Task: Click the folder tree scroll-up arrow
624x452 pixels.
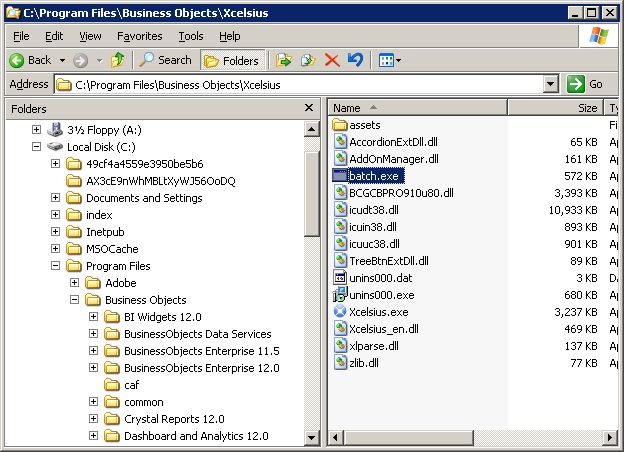Action: coord(312,129)
